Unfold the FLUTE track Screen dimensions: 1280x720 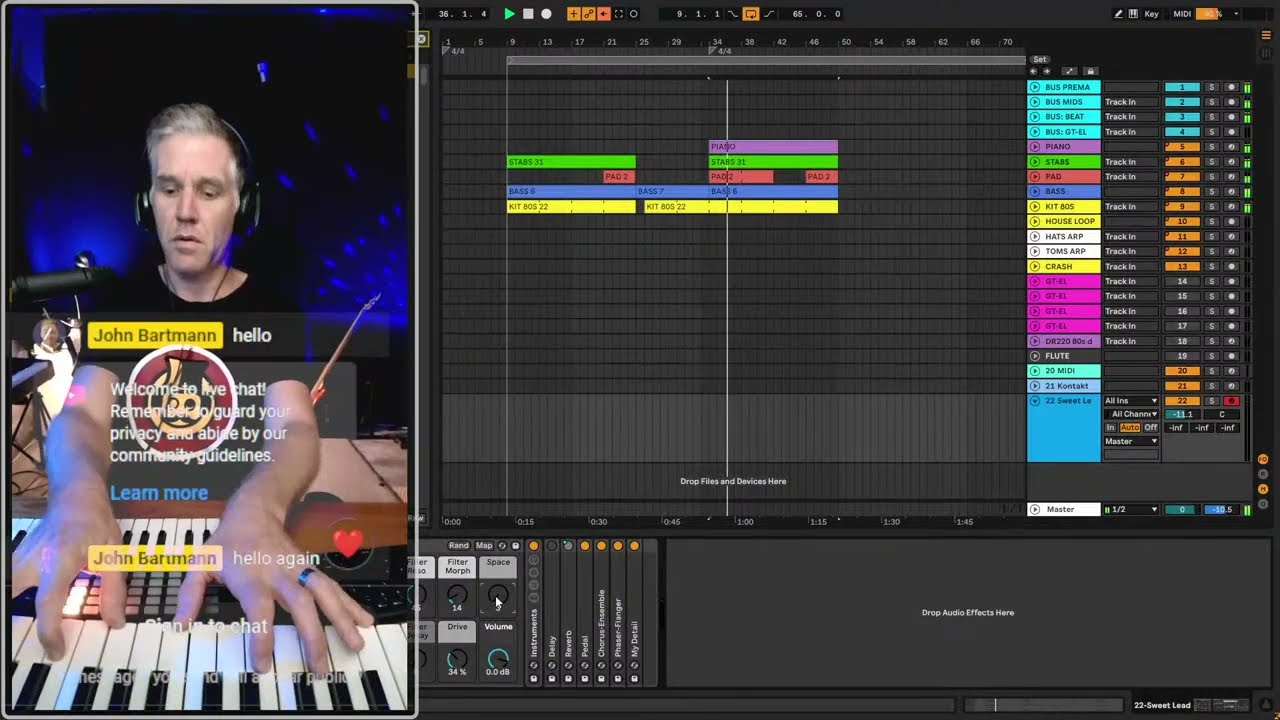pos(1035,356)
